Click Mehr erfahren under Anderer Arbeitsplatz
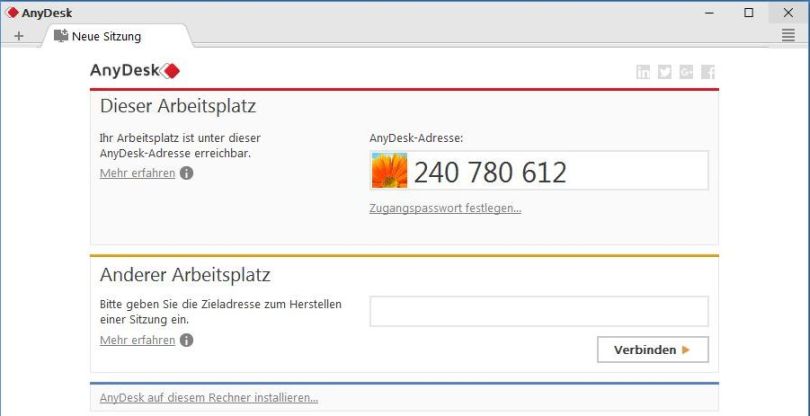The image size is (810, 416). tap(137, 341)
